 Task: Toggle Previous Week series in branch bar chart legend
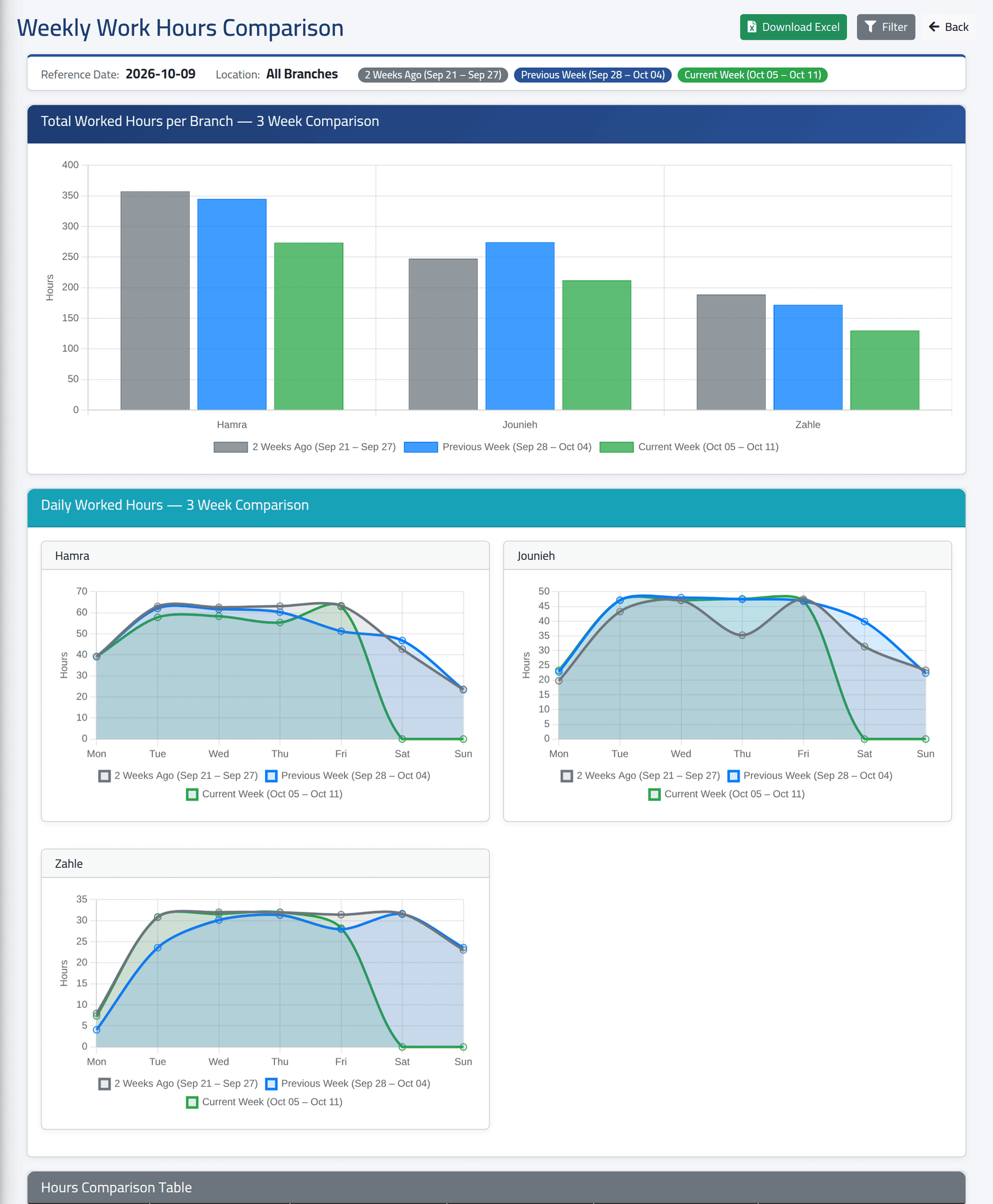click(498, 447)
